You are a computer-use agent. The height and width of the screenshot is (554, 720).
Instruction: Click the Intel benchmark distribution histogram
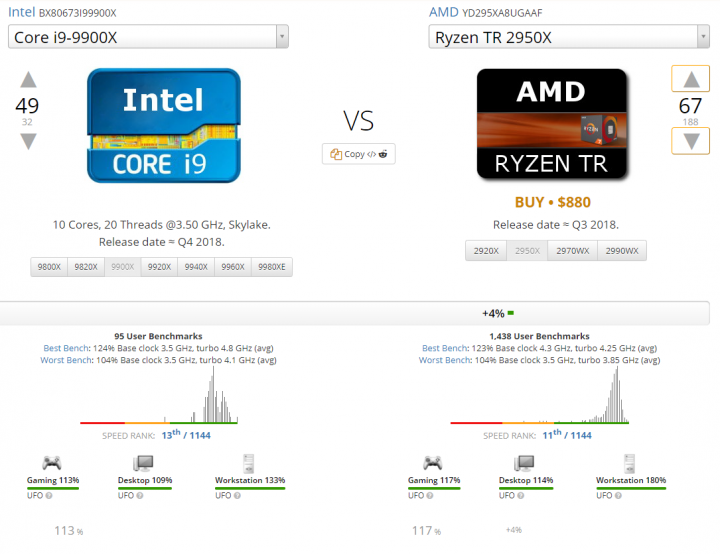click(159, 396)
